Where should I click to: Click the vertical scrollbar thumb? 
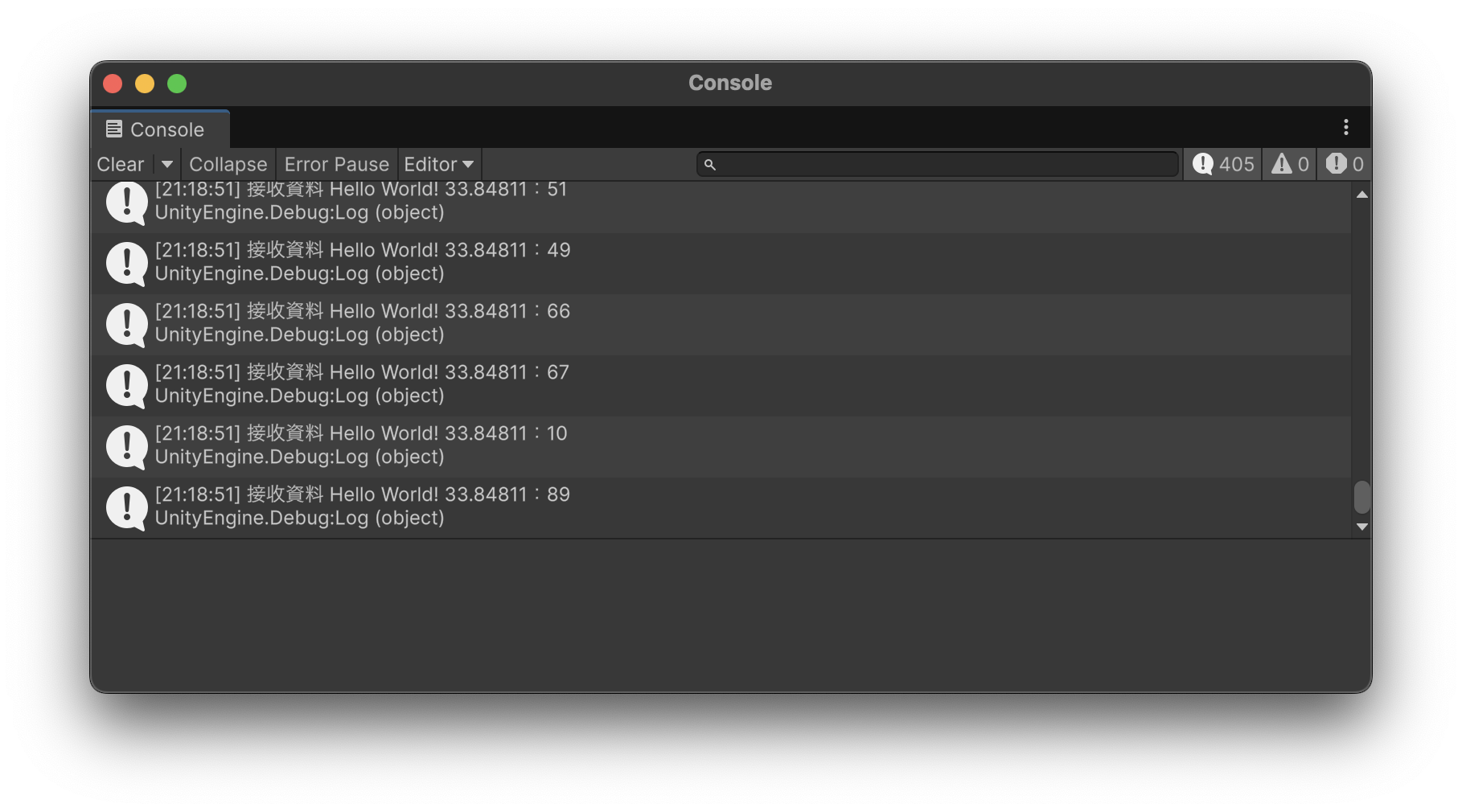click(1361, 497)
